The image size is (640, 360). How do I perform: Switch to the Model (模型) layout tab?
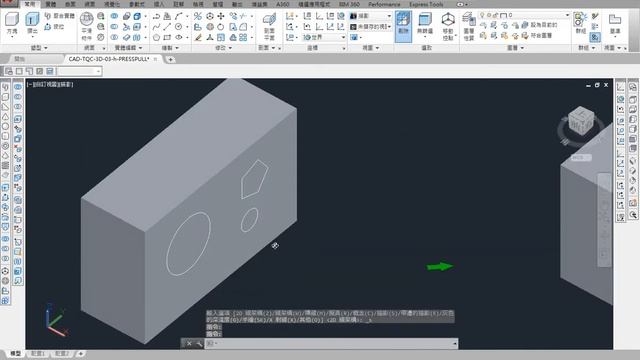click(x=16, y=353)
